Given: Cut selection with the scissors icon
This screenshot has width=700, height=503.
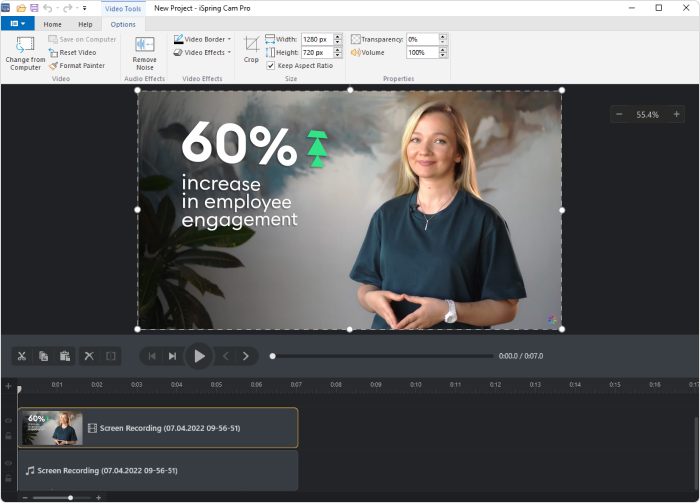Looking at the screenshot, I should [22, 356].
